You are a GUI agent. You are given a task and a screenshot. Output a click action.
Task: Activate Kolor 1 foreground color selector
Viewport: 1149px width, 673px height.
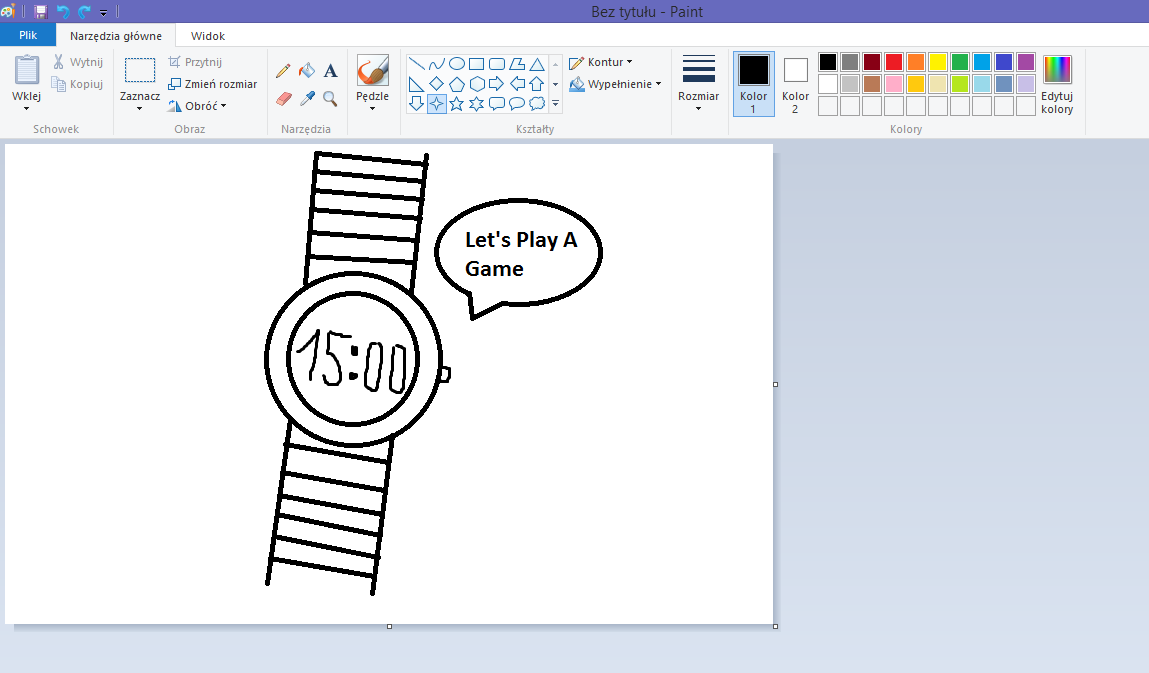pyautogui.click(x=753, y=84)
